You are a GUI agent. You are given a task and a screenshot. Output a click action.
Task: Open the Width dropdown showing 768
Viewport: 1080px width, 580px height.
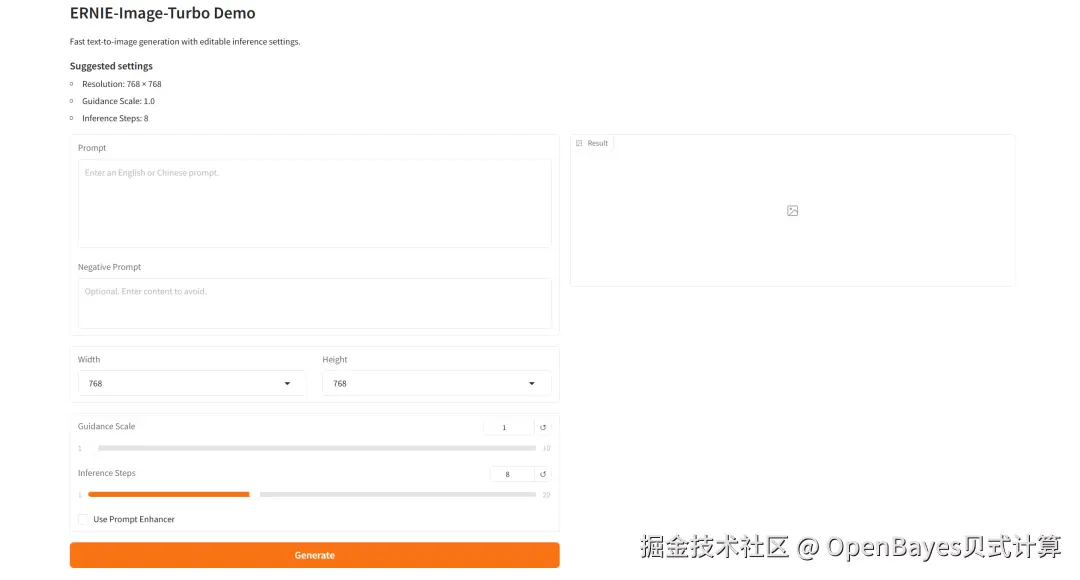(x=190, y=383)
